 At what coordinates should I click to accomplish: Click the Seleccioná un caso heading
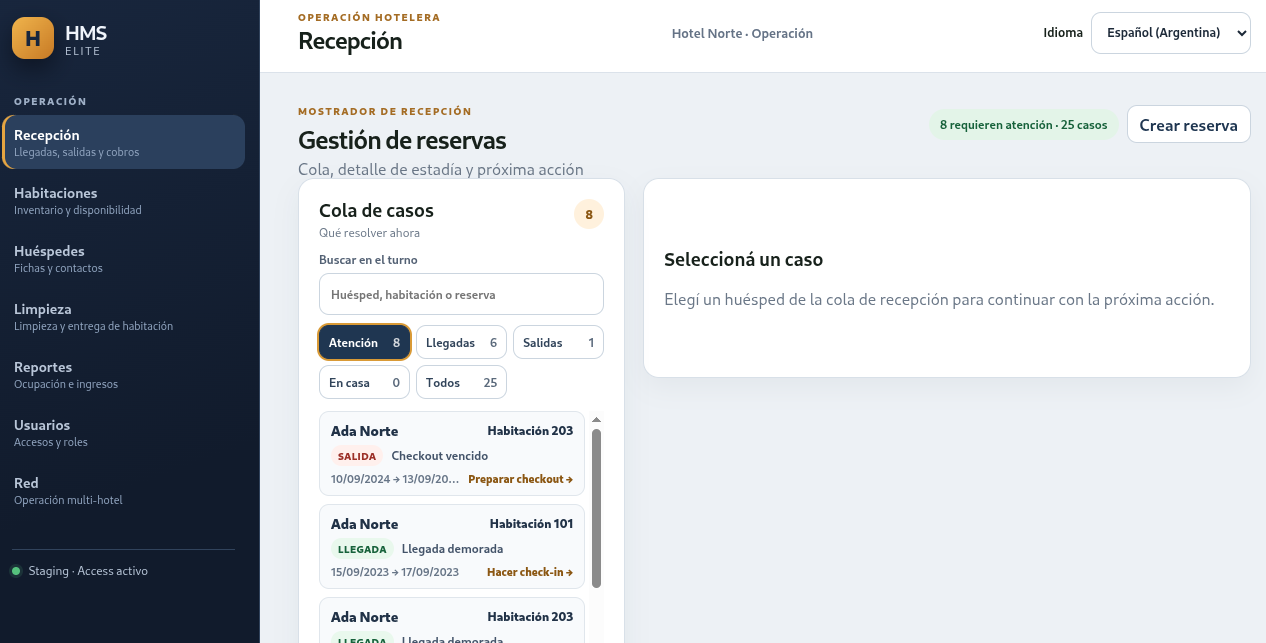pyautogui.click(x=744, y=260)
